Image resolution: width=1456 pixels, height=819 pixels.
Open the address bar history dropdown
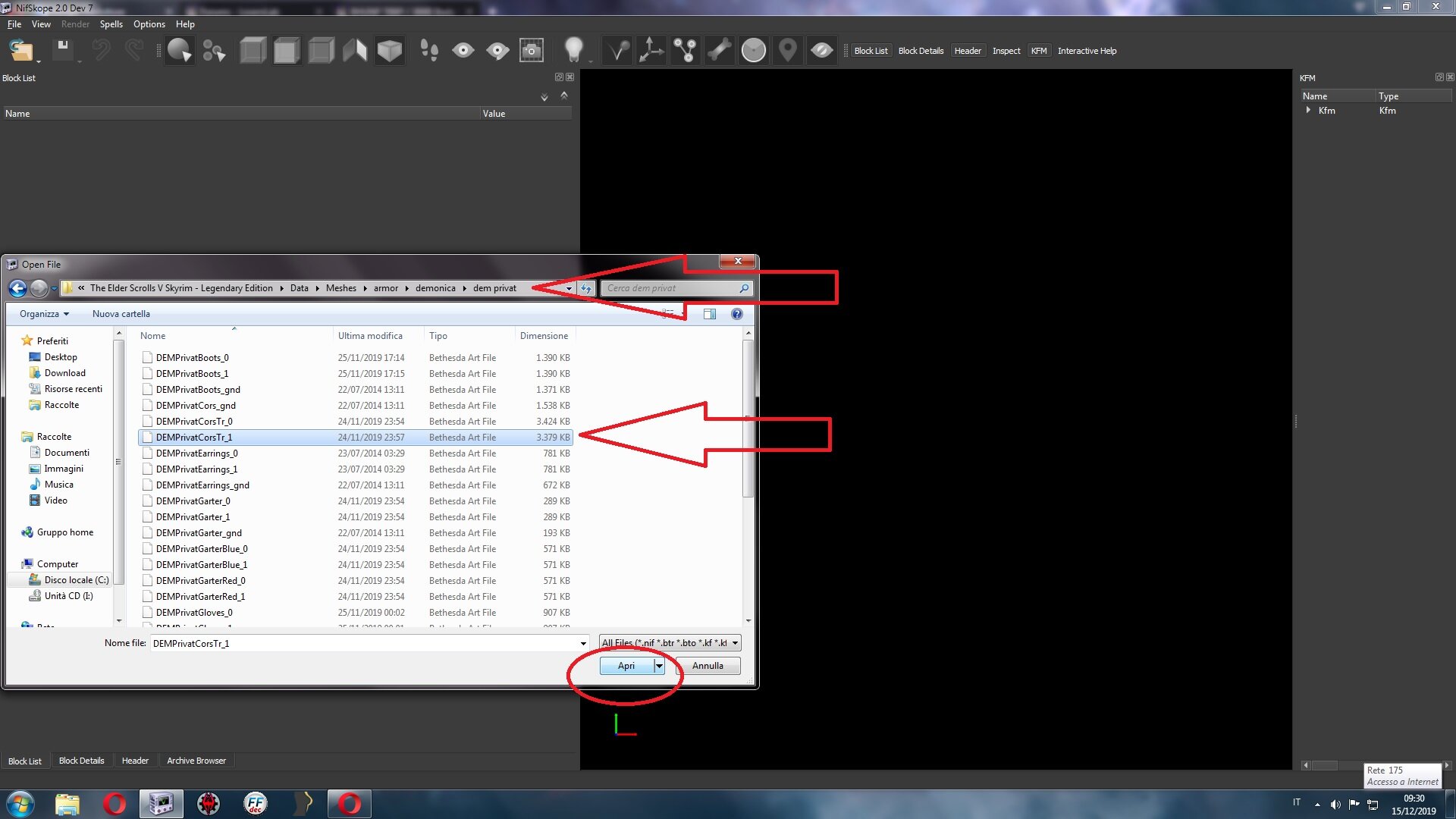click(569, 288)
